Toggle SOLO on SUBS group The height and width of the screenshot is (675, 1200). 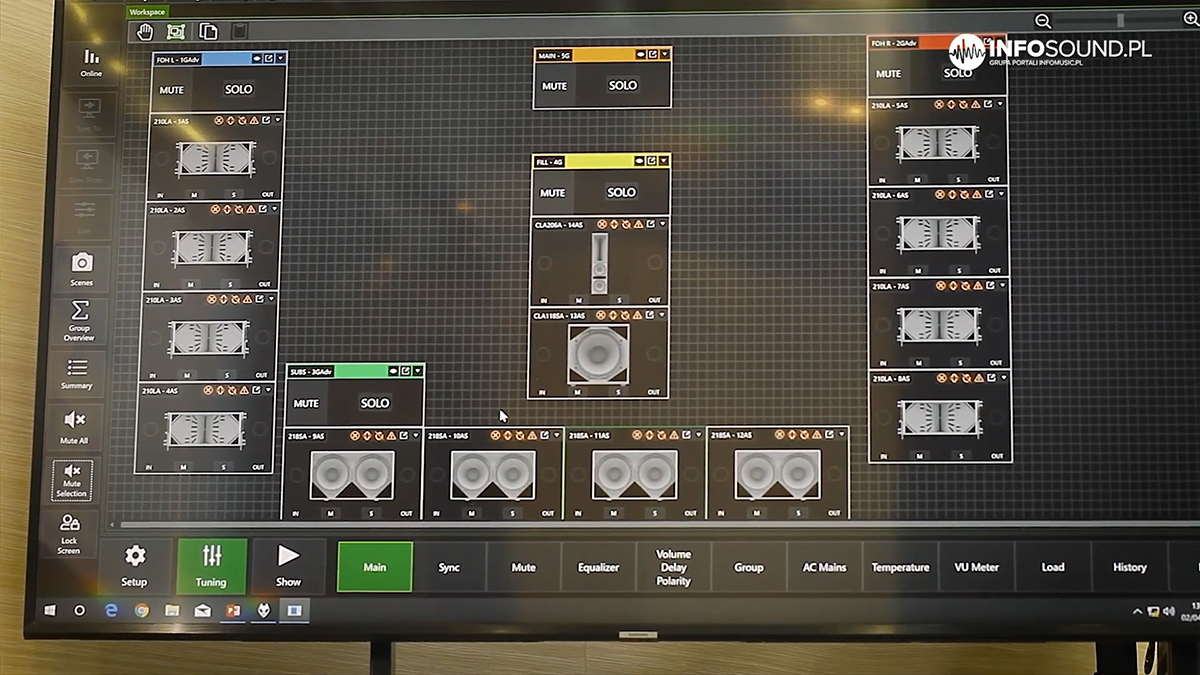click(375, 404)
